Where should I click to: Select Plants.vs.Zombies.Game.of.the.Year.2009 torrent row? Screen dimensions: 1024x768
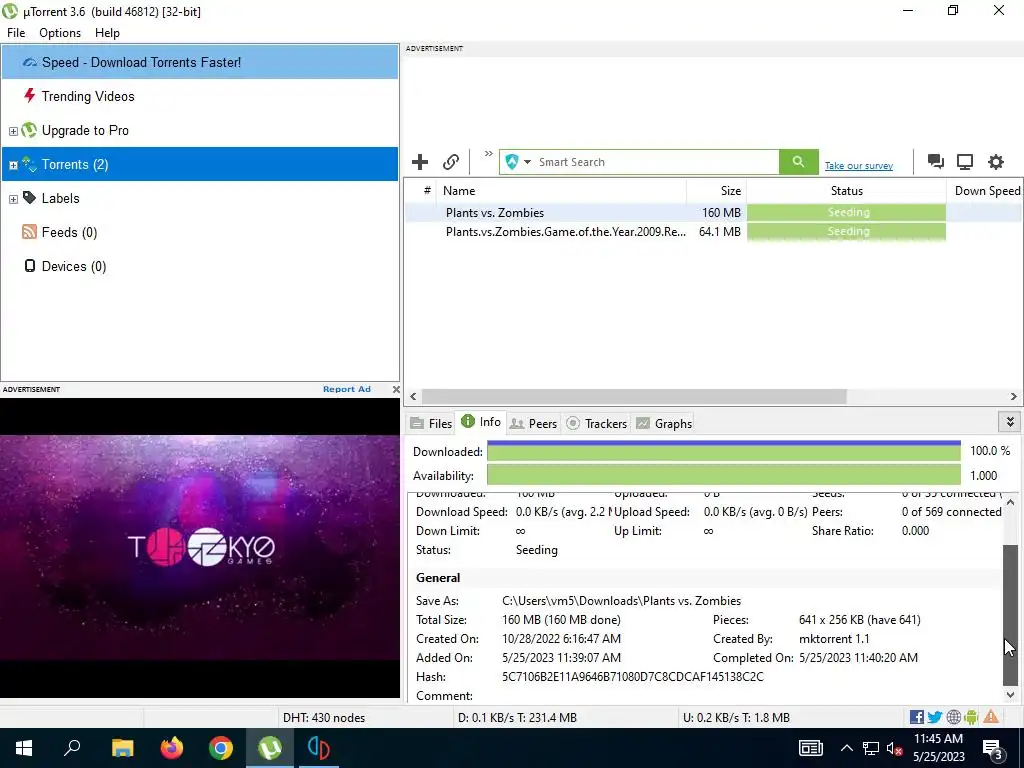click(713, 231)
